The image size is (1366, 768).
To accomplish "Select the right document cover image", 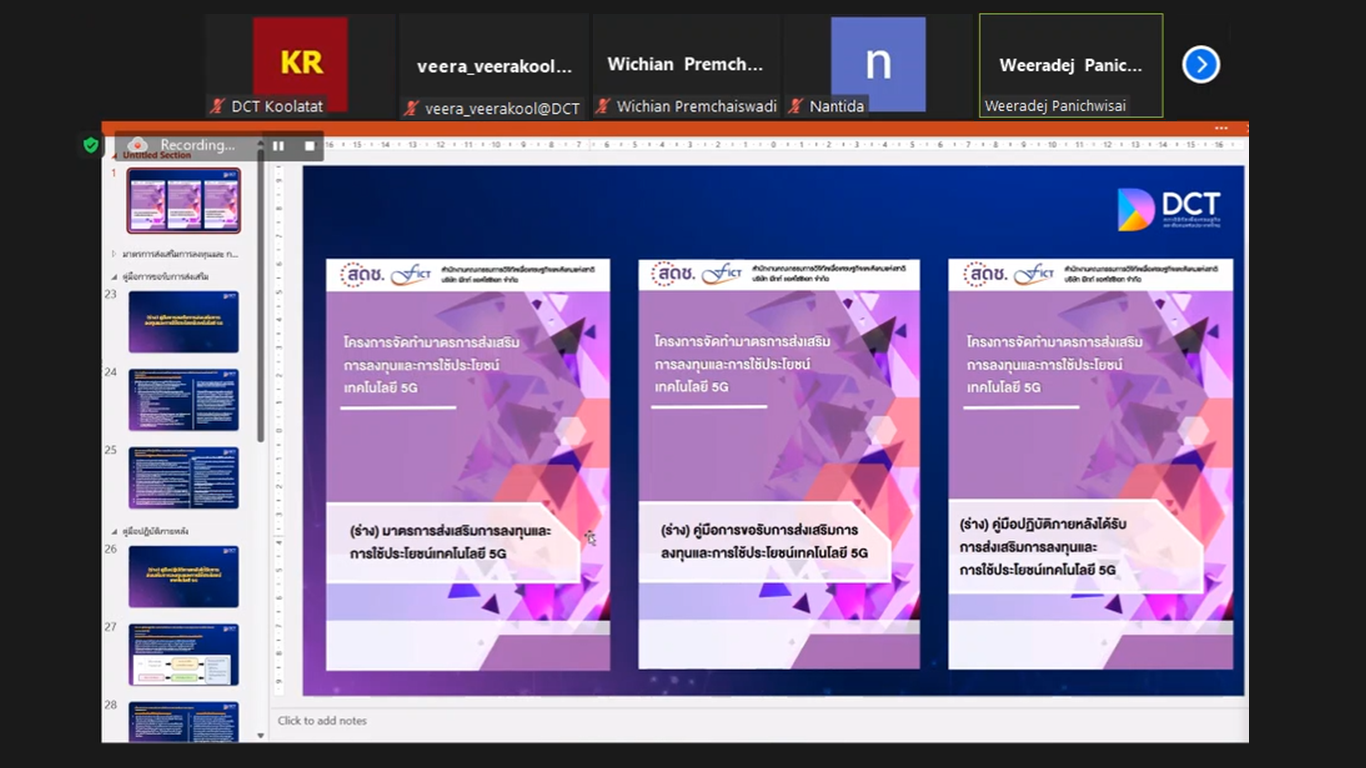I will point(1090,464).
